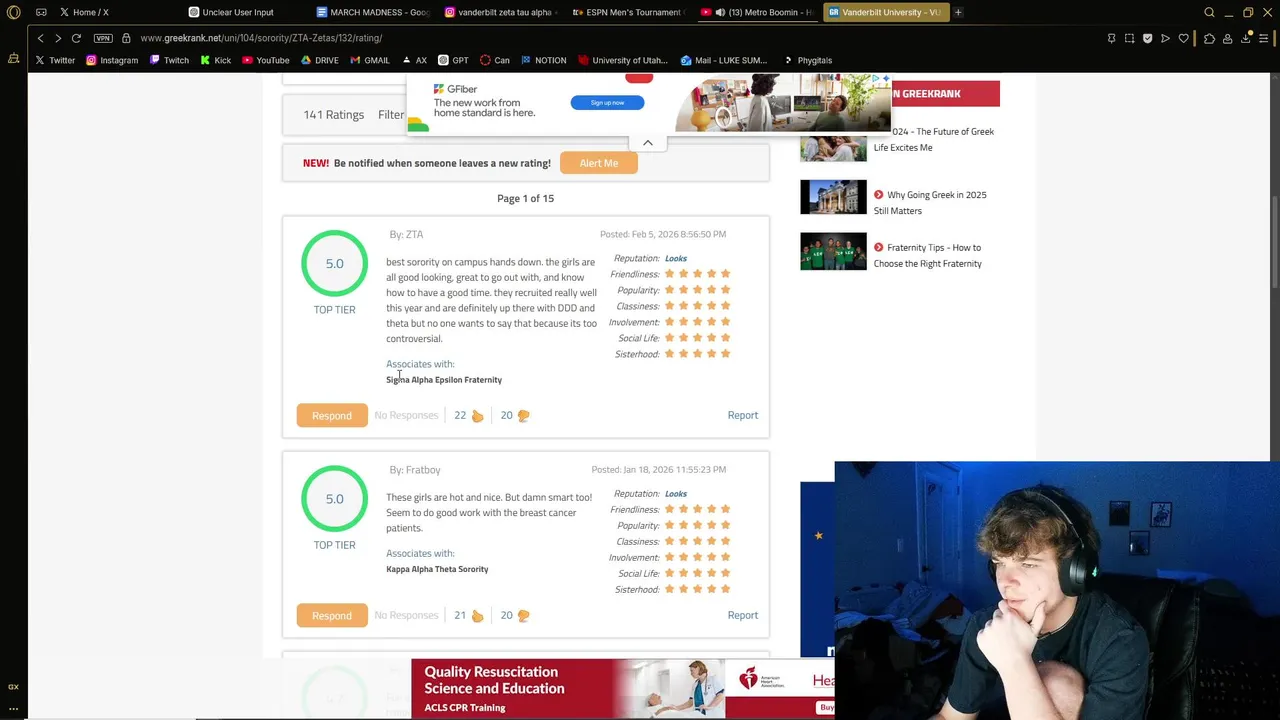Switch to the MARCH MADNESS Google Docs tab
1280x720 pixels.
pyautogui.click(x=373, y=12)
